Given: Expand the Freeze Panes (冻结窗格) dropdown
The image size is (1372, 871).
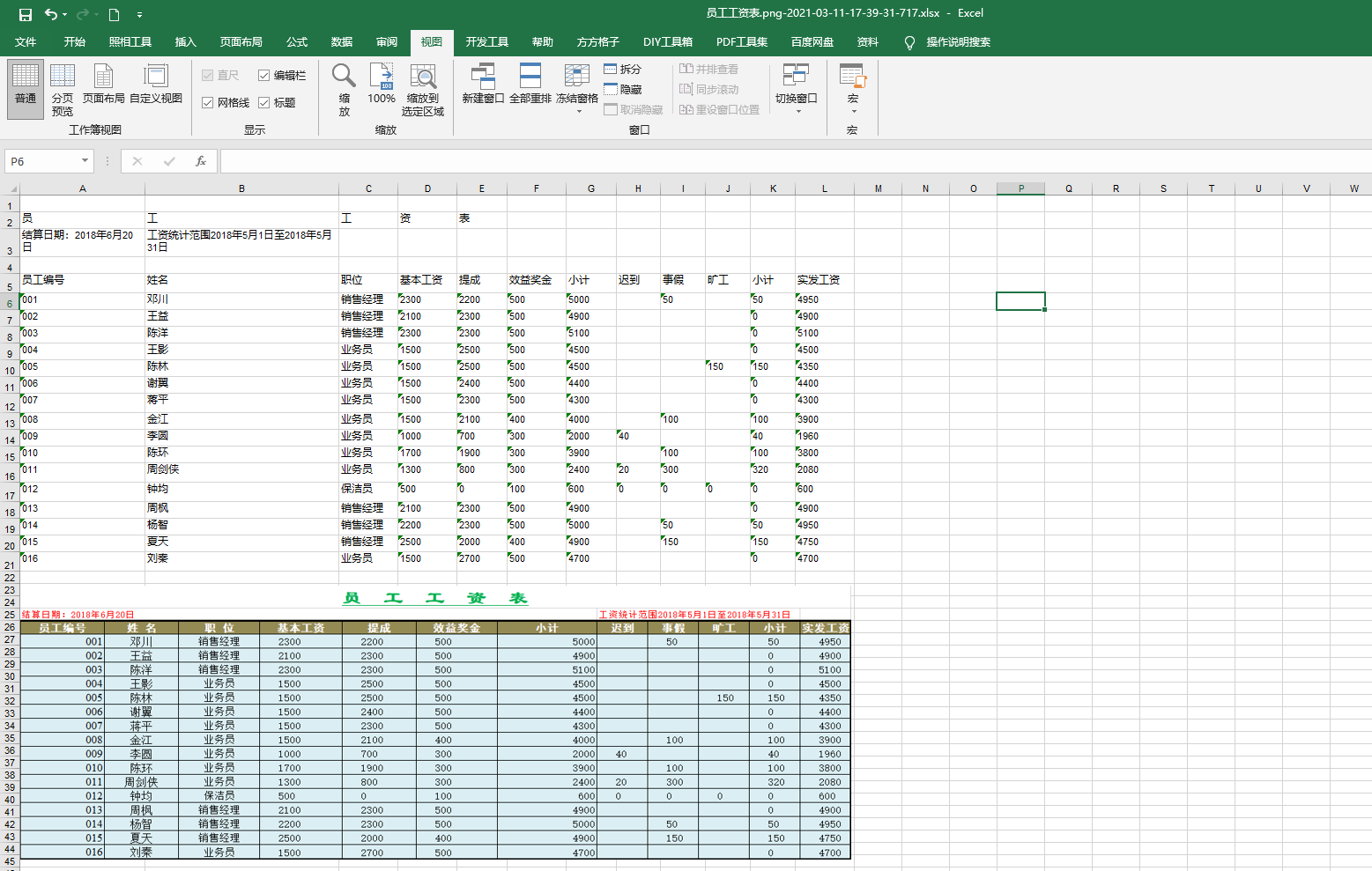Looking at the screenshot, I should pos(577,90).
